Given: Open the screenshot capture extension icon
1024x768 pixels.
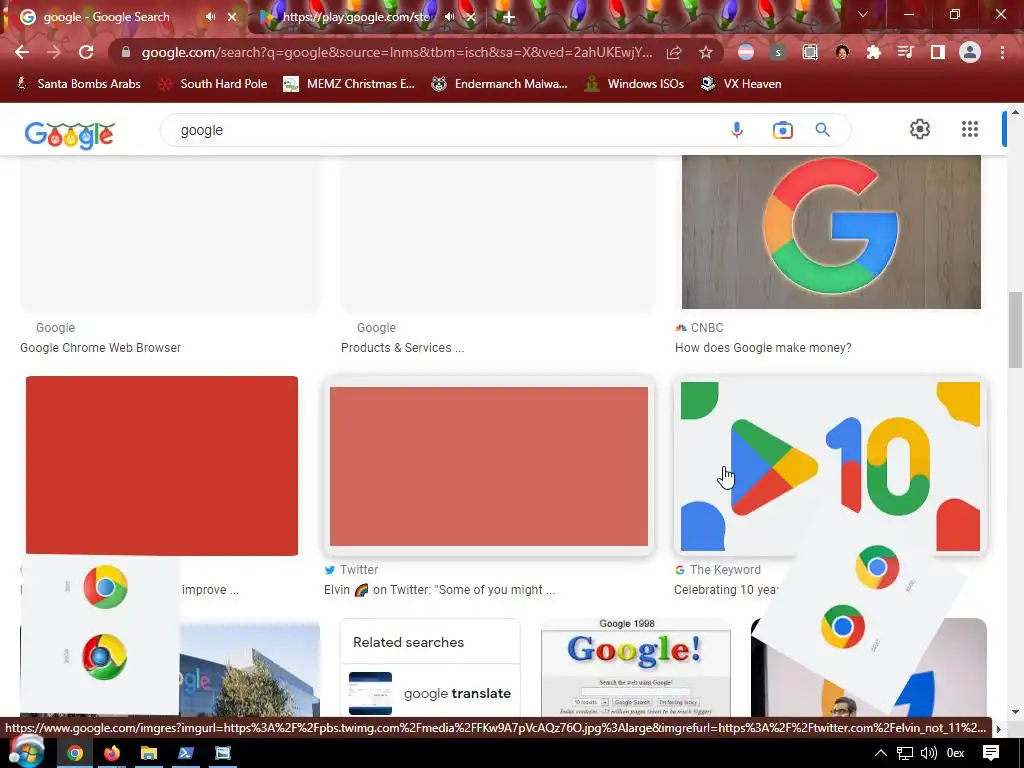Looking at the screenshot, I should coord(810,52).
